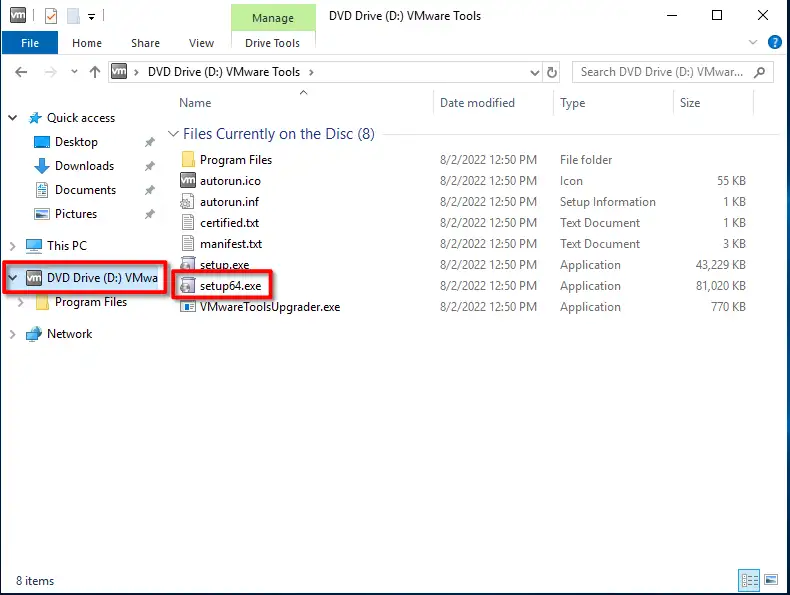
Task: Expand Program Files node in sidebar
Action: point(21,302)
